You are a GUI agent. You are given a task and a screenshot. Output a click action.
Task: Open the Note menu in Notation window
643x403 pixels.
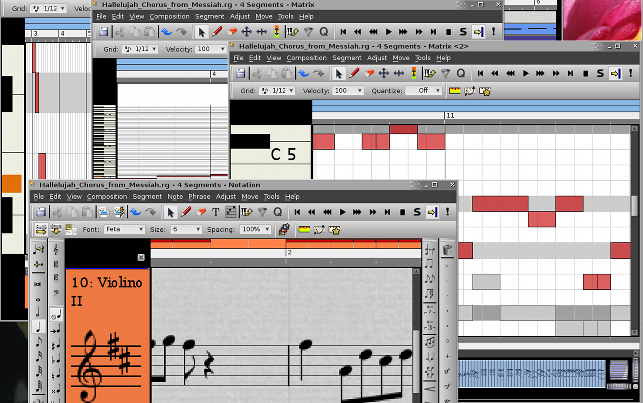click(x=175, y=197)
